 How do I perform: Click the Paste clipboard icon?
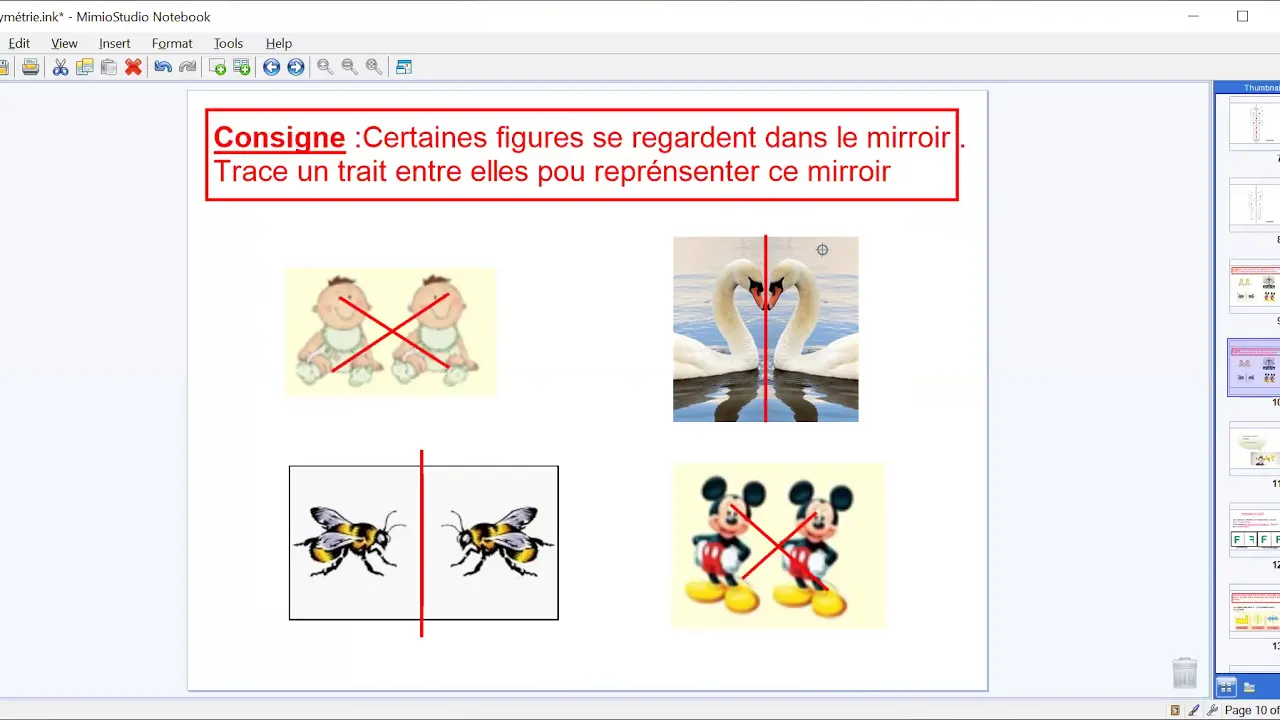pos(109,67)
